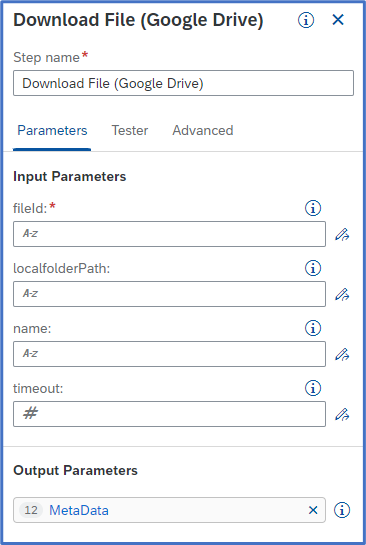This screenshot has width=366, height=545.
Task: Select the Parameters tab
Action: [x=52, y=130]
